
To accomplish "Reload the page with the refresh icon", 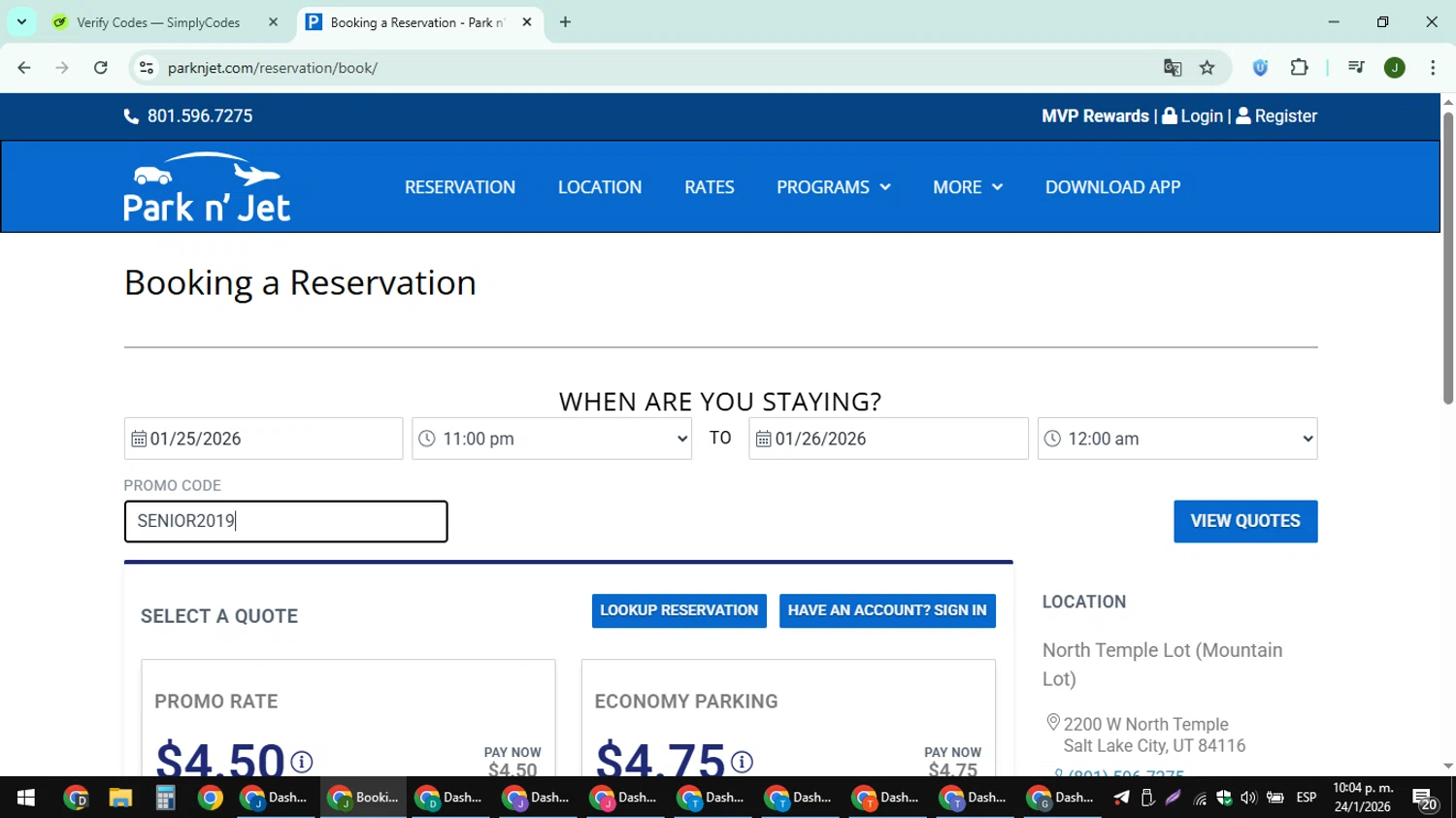I will (x=101, y=68).
